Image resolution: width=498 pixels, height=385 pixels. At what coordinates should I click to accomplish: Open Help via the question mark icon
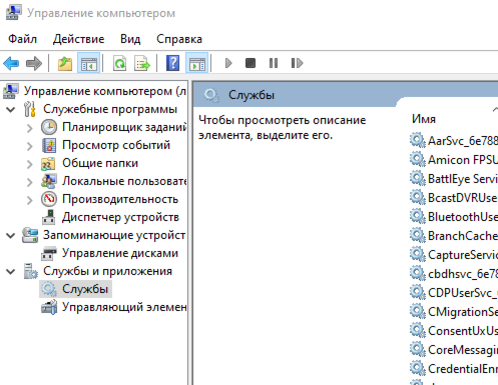[x=173, y=63]
